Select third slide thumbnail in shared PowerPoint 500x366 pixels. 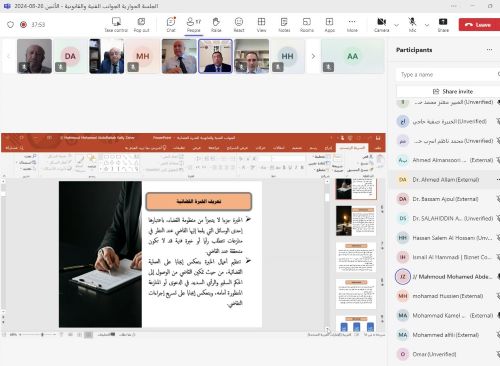click(x=356, y=257)
